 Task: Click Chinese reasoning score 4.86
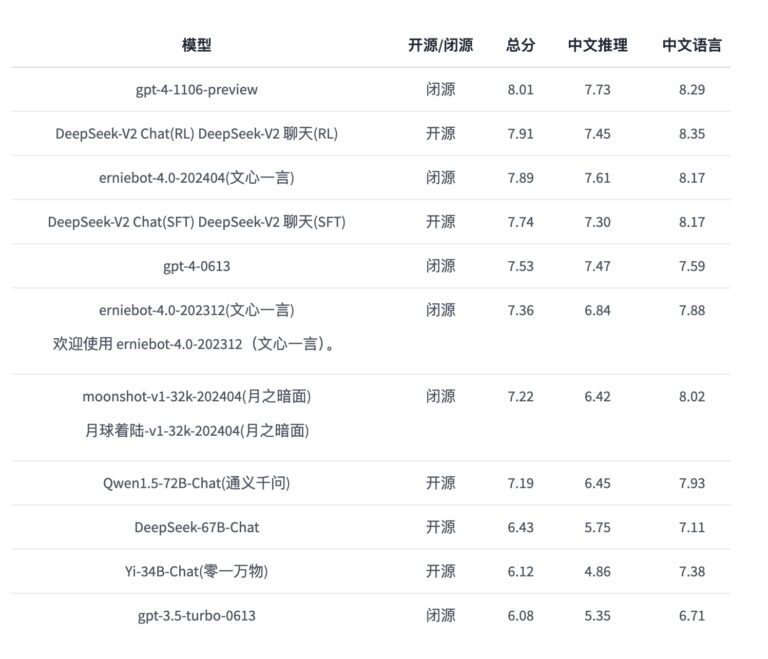598,571
